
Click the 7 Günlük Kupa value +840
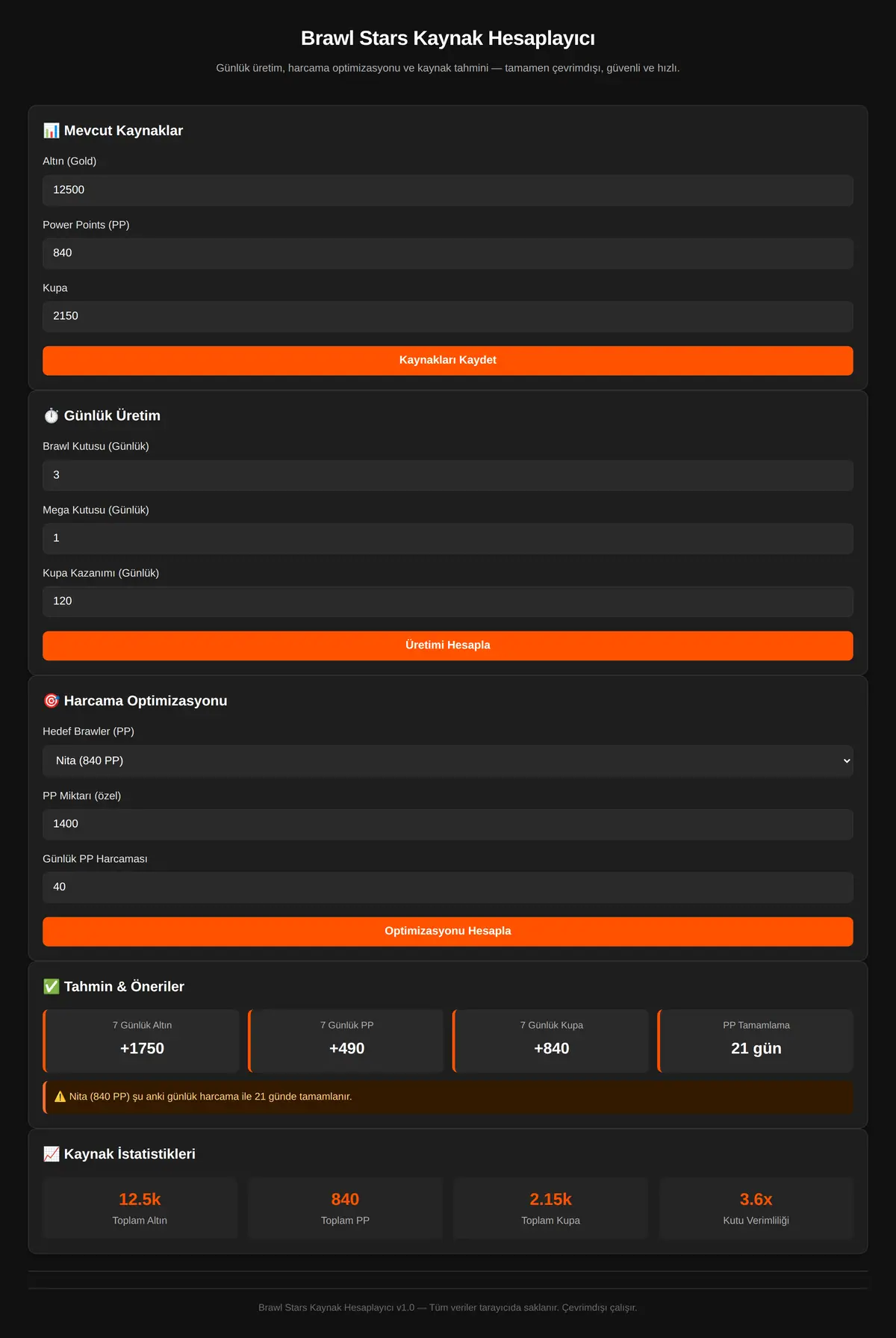(552, 1048)
